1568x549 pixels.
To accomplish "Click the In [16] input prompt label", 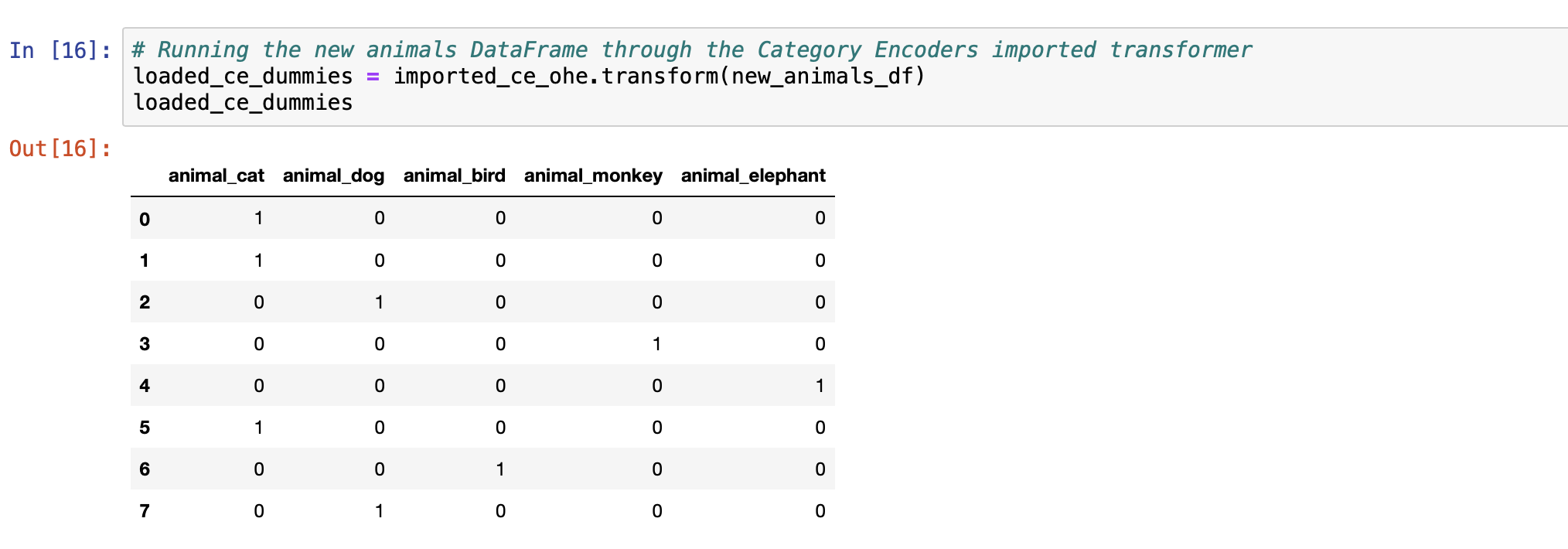I will (60, 50).
